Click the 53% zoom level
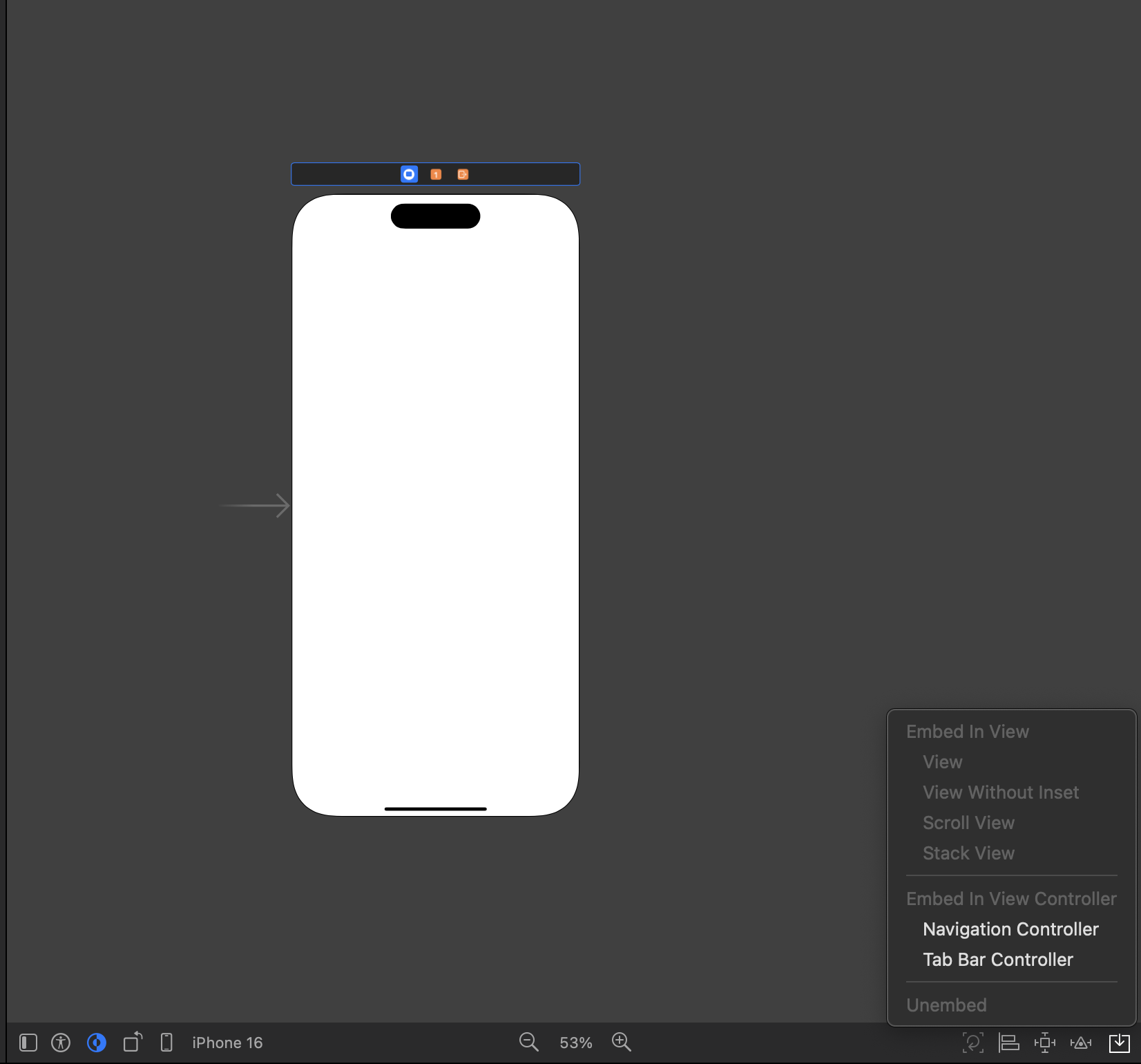 [575, 1043]
